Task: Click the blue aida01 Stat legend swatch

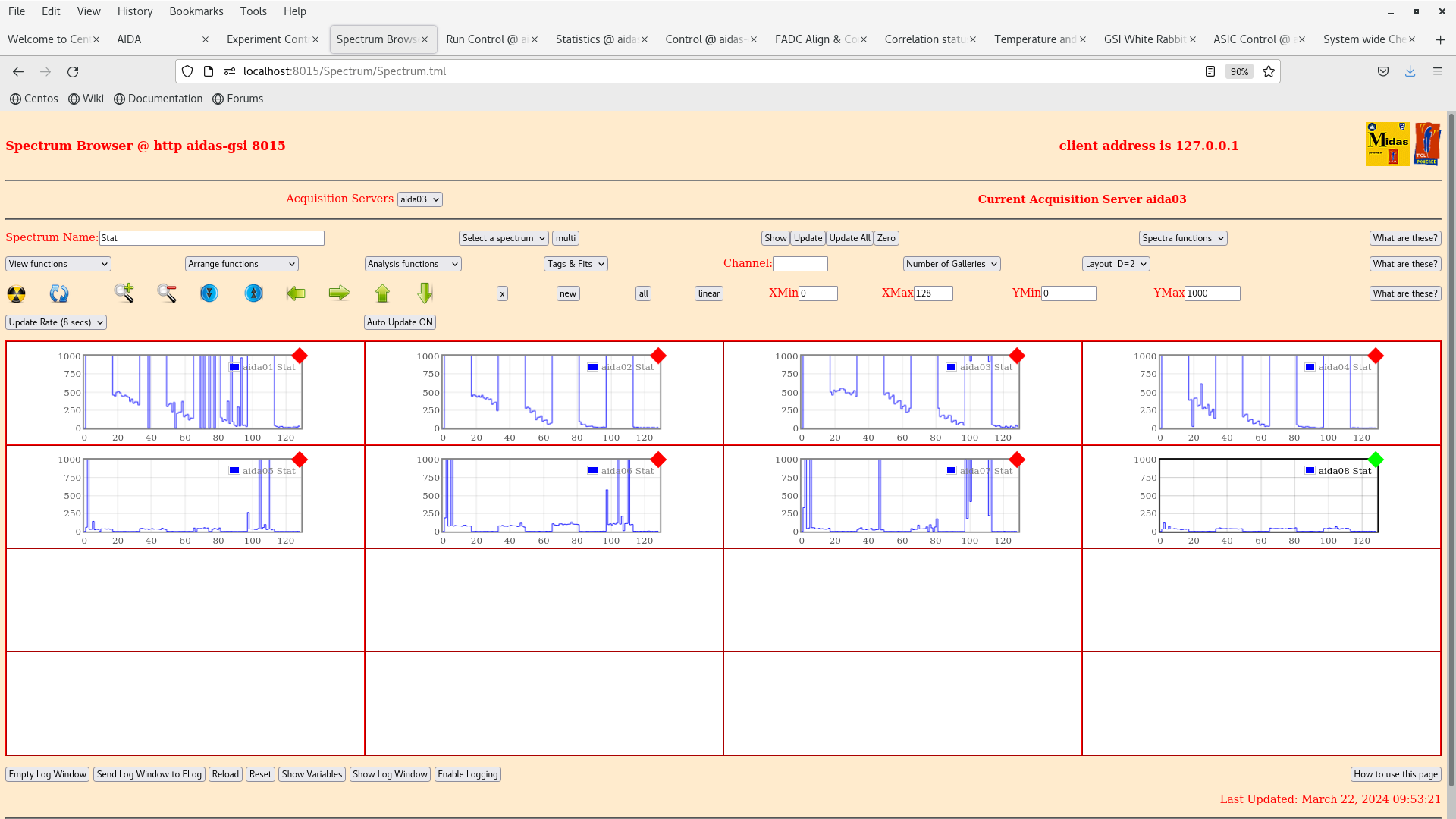Action: 234,367
